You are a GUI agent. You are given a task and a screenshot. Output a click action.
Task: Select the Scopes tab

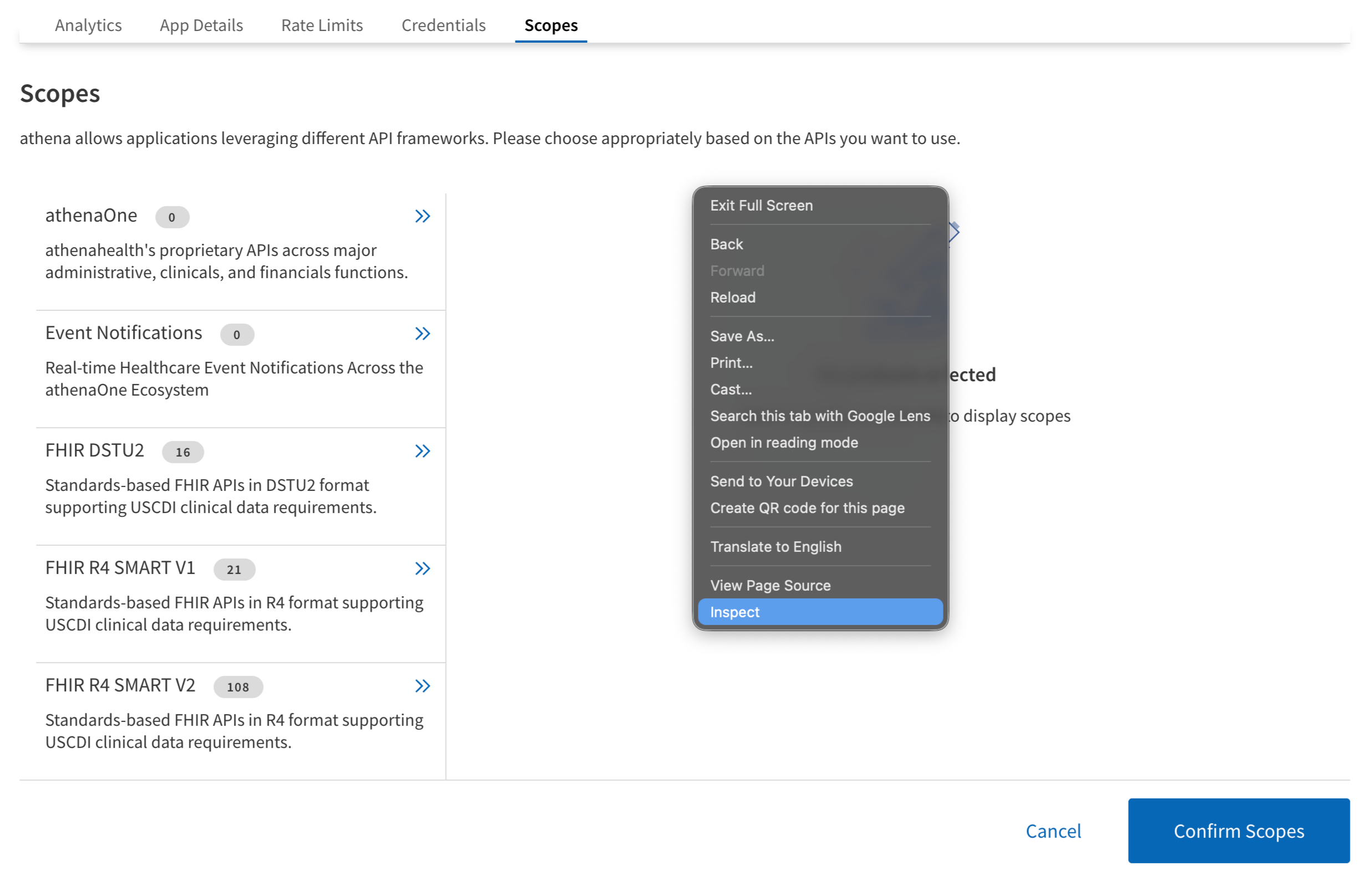551,25
